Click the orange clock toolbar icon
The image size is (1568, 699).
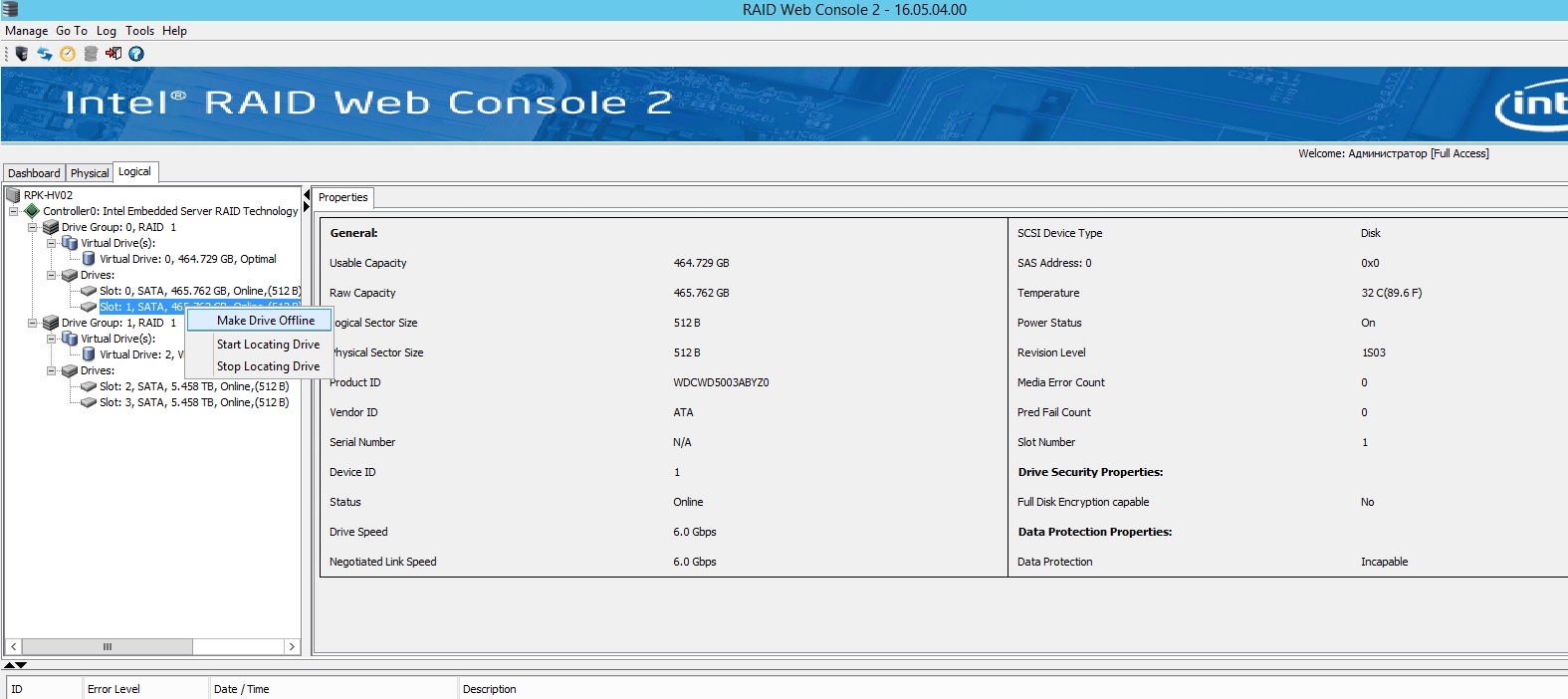(x=68, y=54)
